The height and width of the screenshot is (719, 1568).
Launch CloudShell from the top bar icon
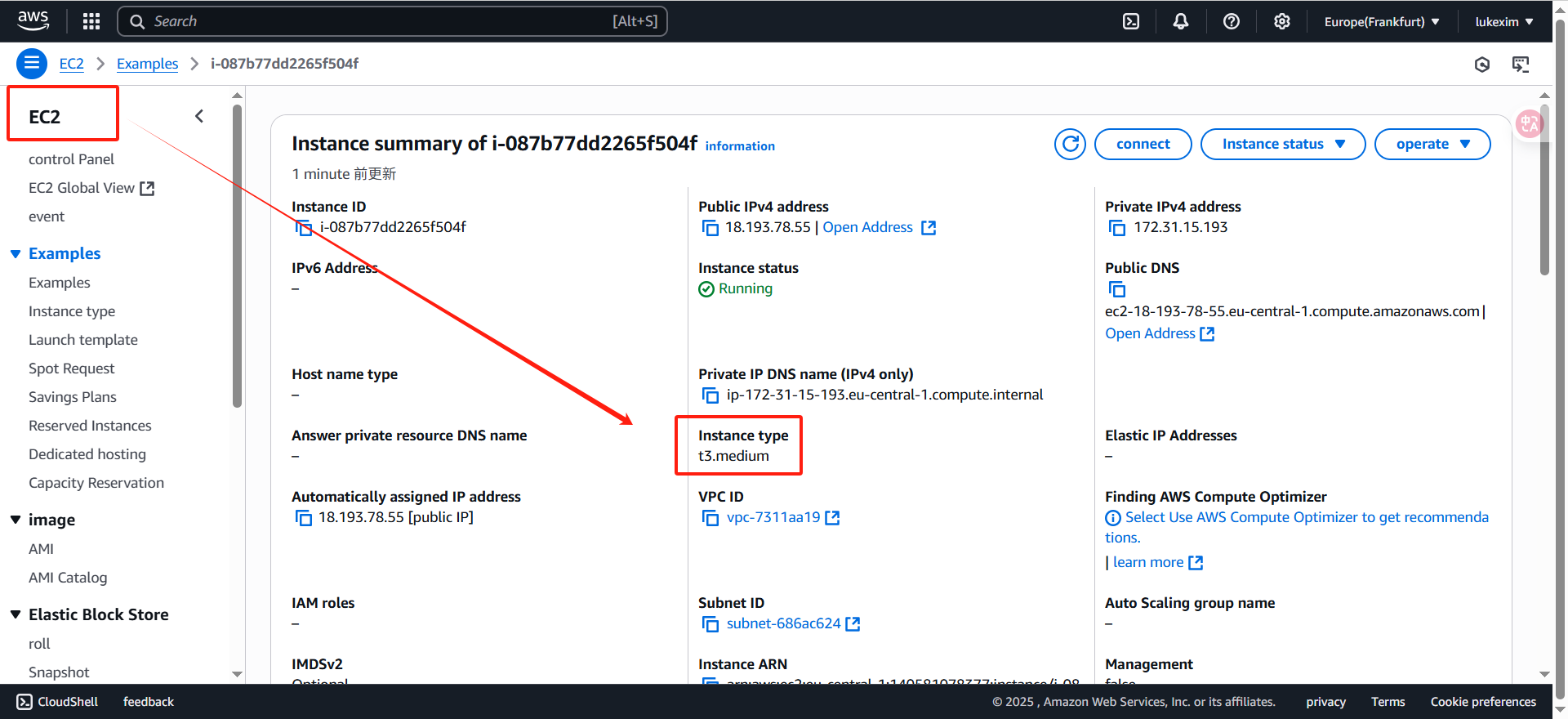1131,21
